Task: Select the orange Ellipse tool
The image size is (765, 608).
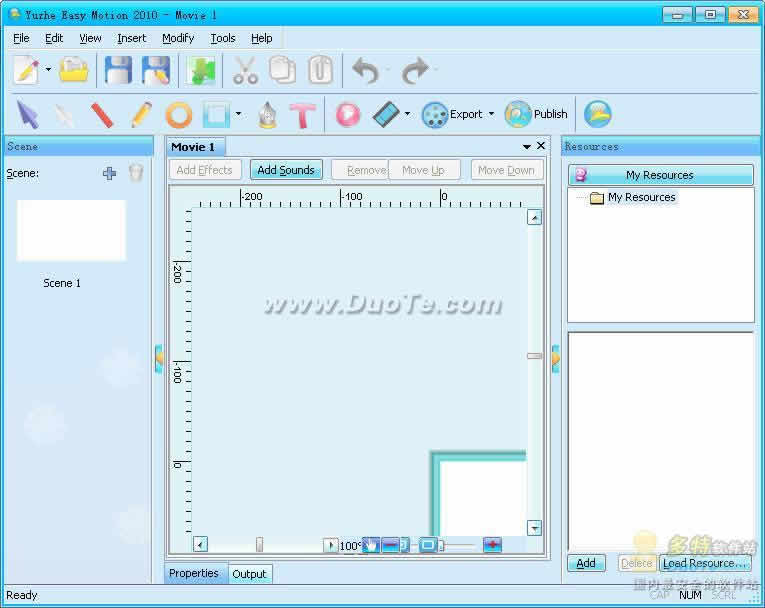Action: pos(179,116)
